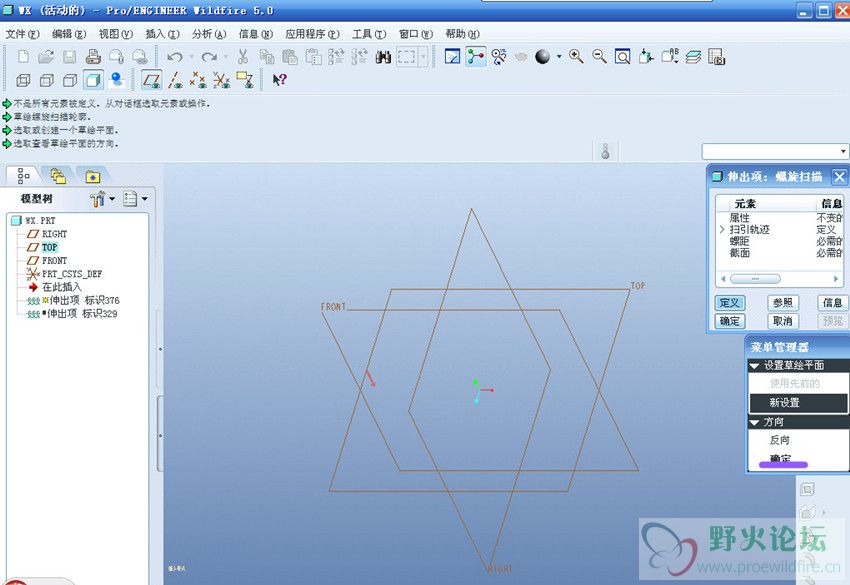Click the 参照 button in the dialog
The height and width of the screenshot is (585, 850).
[x=783, y=303]
